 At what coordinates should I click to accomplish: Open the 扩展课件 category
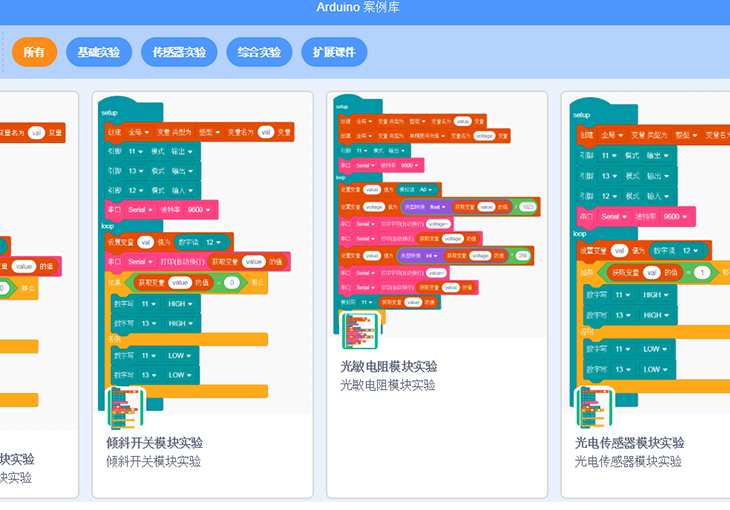tap(334, 52)
